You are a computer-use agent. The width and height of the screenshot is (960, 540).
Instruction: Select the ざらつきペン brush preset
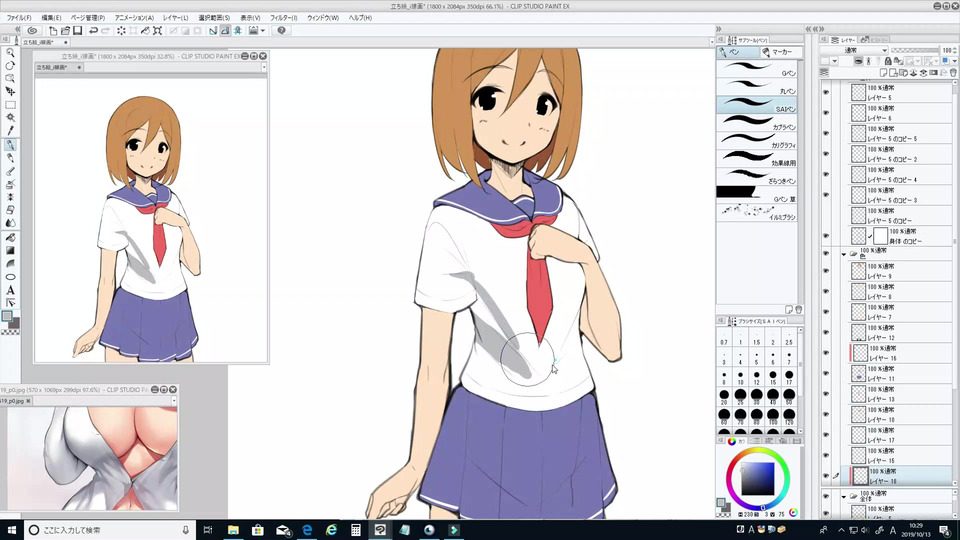click(x=758, y=176)
